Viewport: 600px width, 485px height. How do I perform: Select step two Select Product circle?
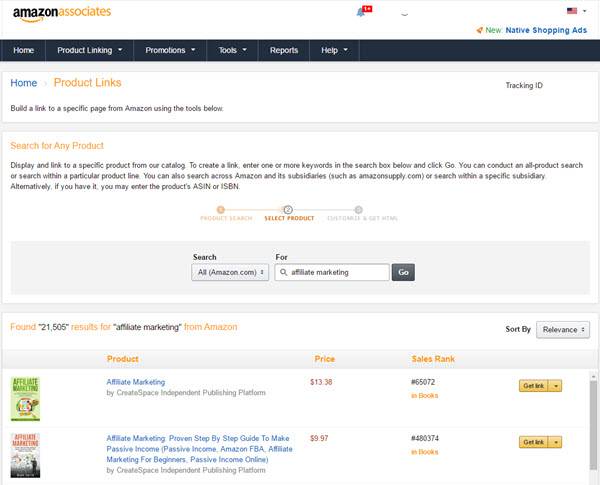pyautogui.click(x=288, y=209)
